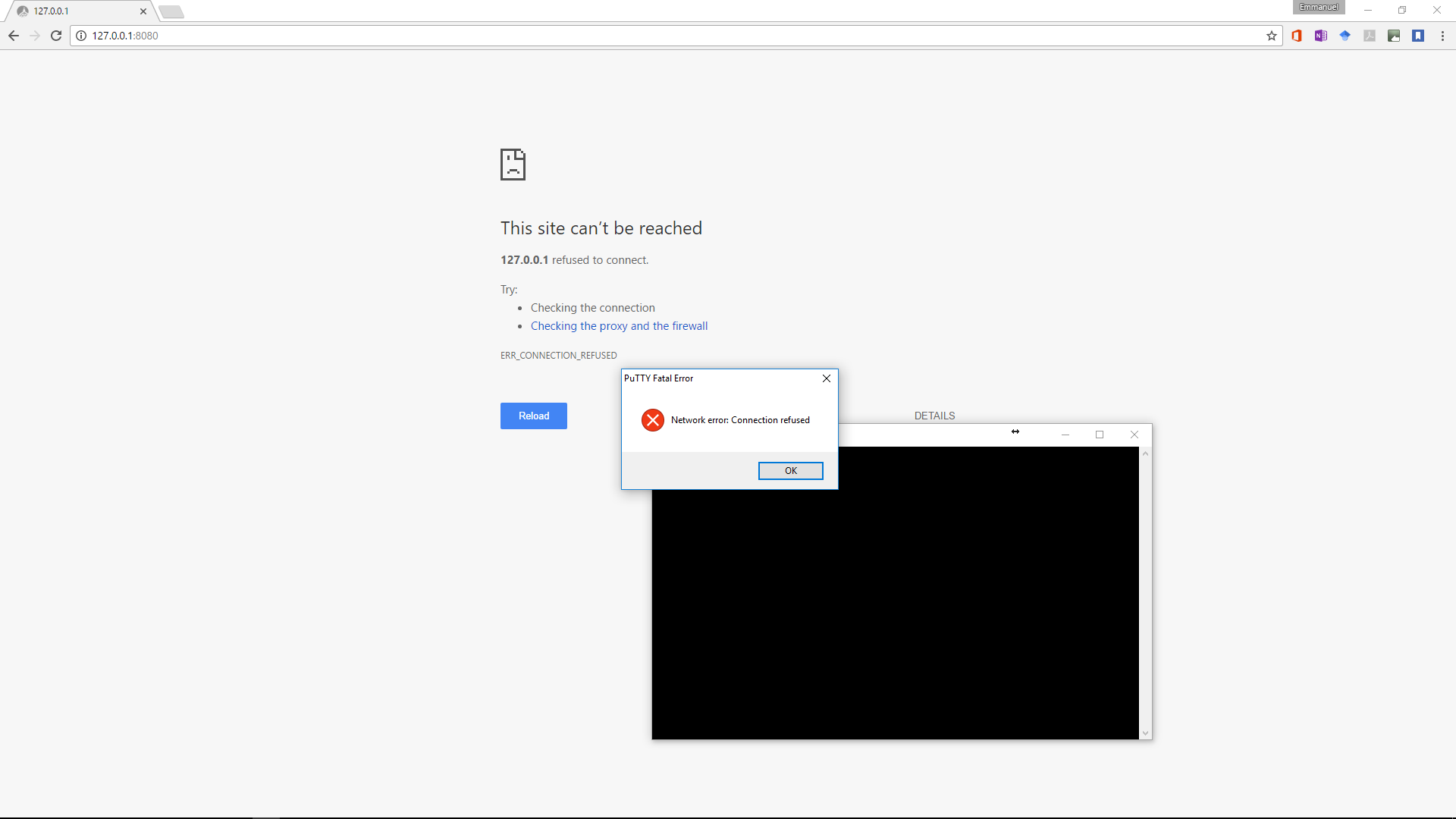The height and width of the screenshot is (819, 1456).
Task: Click the blue bookmark extension icon
Action: [1418, 36]
